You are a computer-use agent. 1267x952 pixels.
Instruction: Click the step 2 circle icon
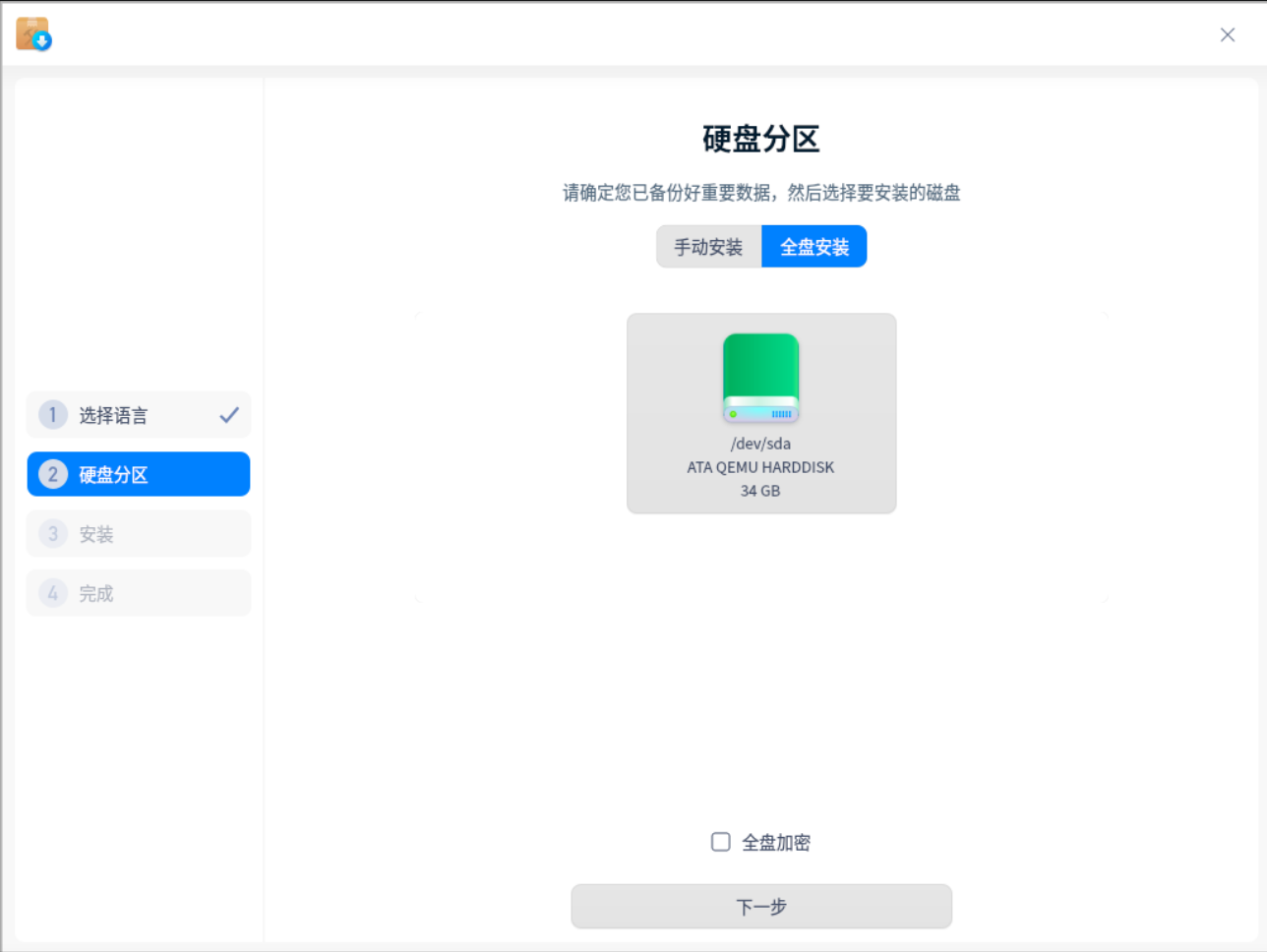[x=52, y=474]
